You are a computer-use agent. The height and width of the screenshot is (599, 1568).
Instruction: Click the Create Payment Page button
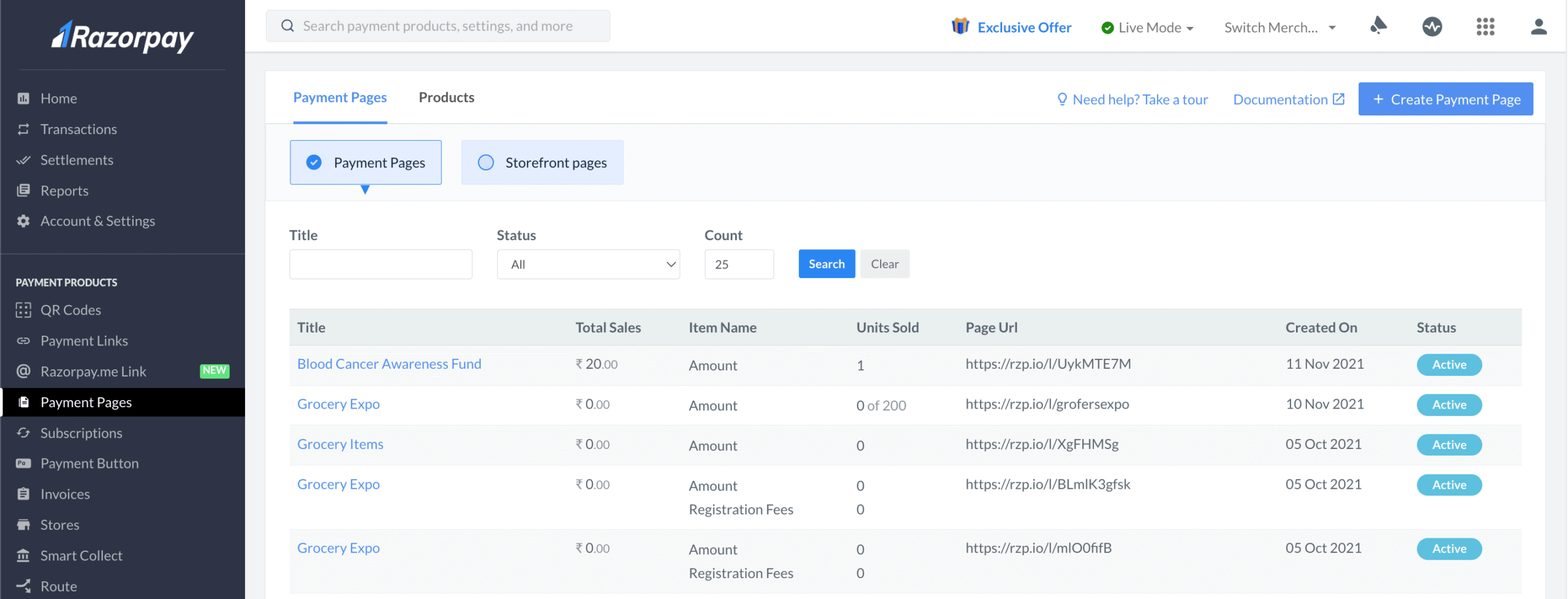1445,99
